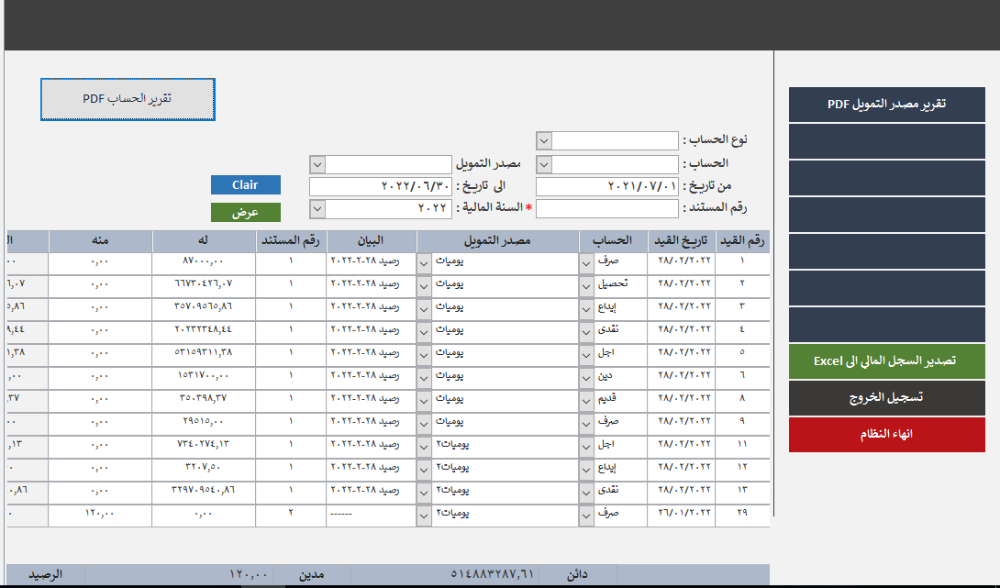
Task: Click the رقم المستند filter input box
Action: click(607, 209)
